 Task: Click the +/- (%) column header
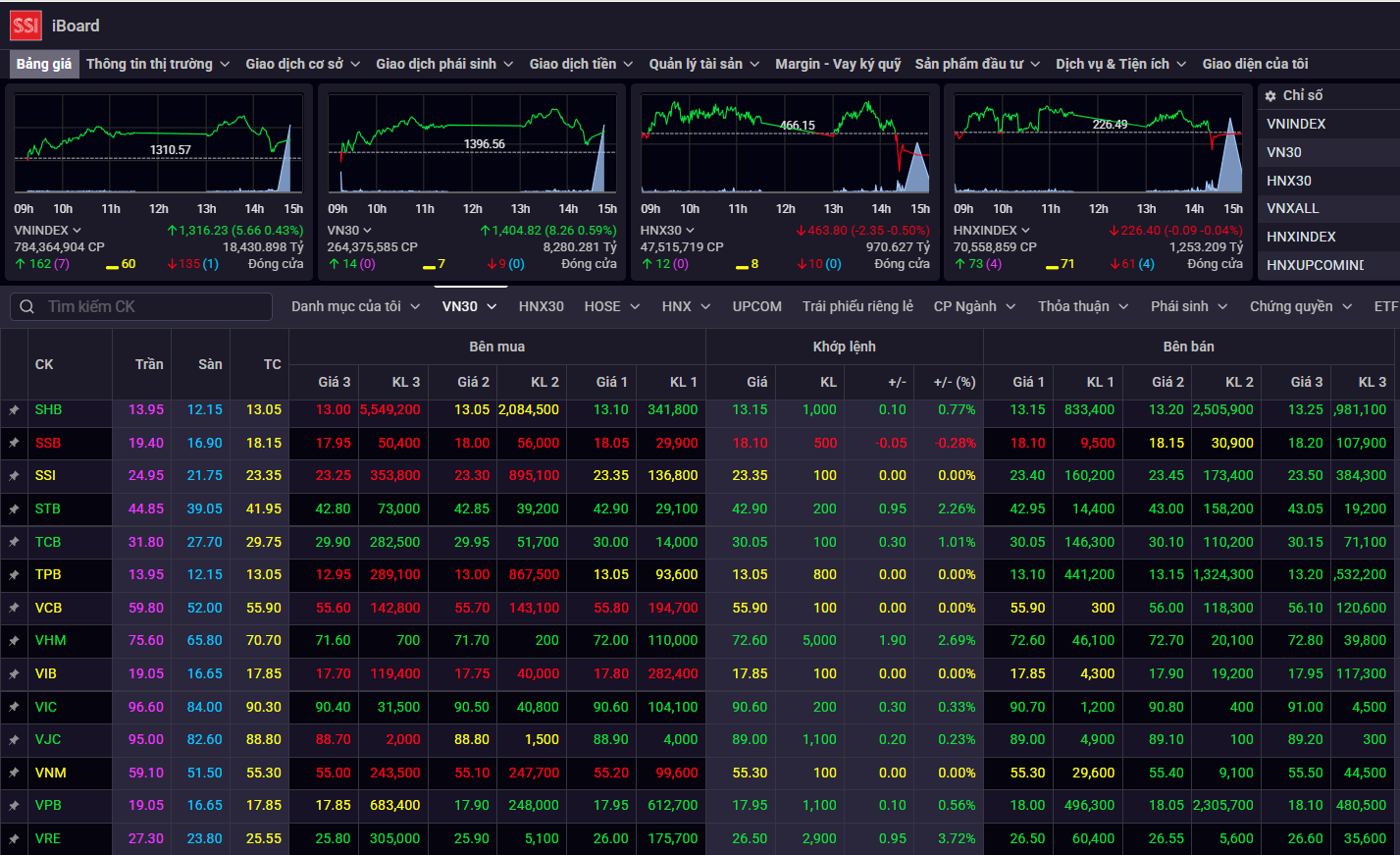pos(955,382)
